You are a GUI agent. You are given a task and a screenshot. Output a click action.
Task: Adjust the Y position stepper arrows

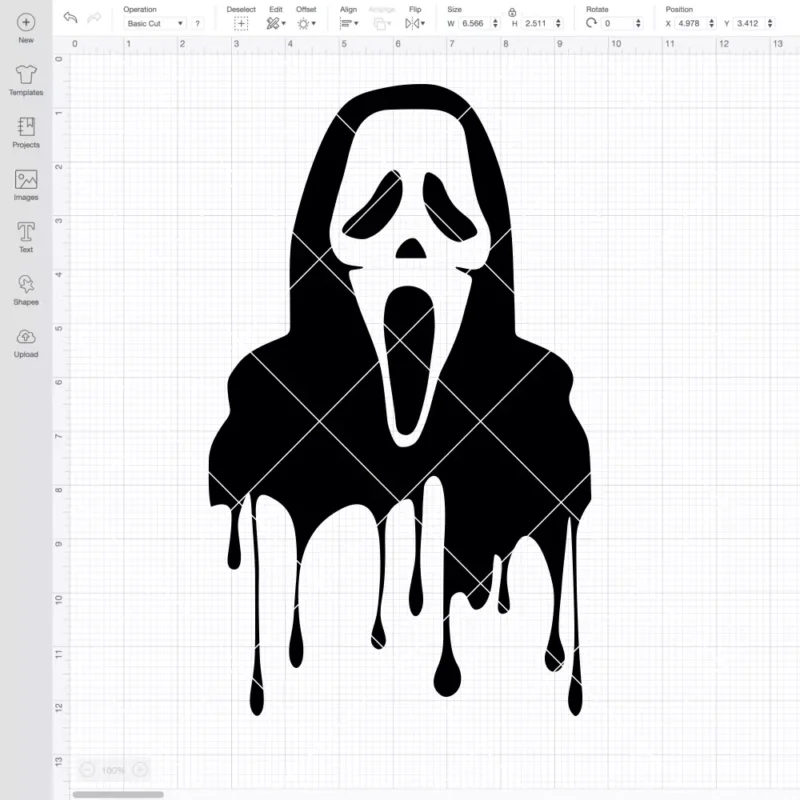point(770,23)
